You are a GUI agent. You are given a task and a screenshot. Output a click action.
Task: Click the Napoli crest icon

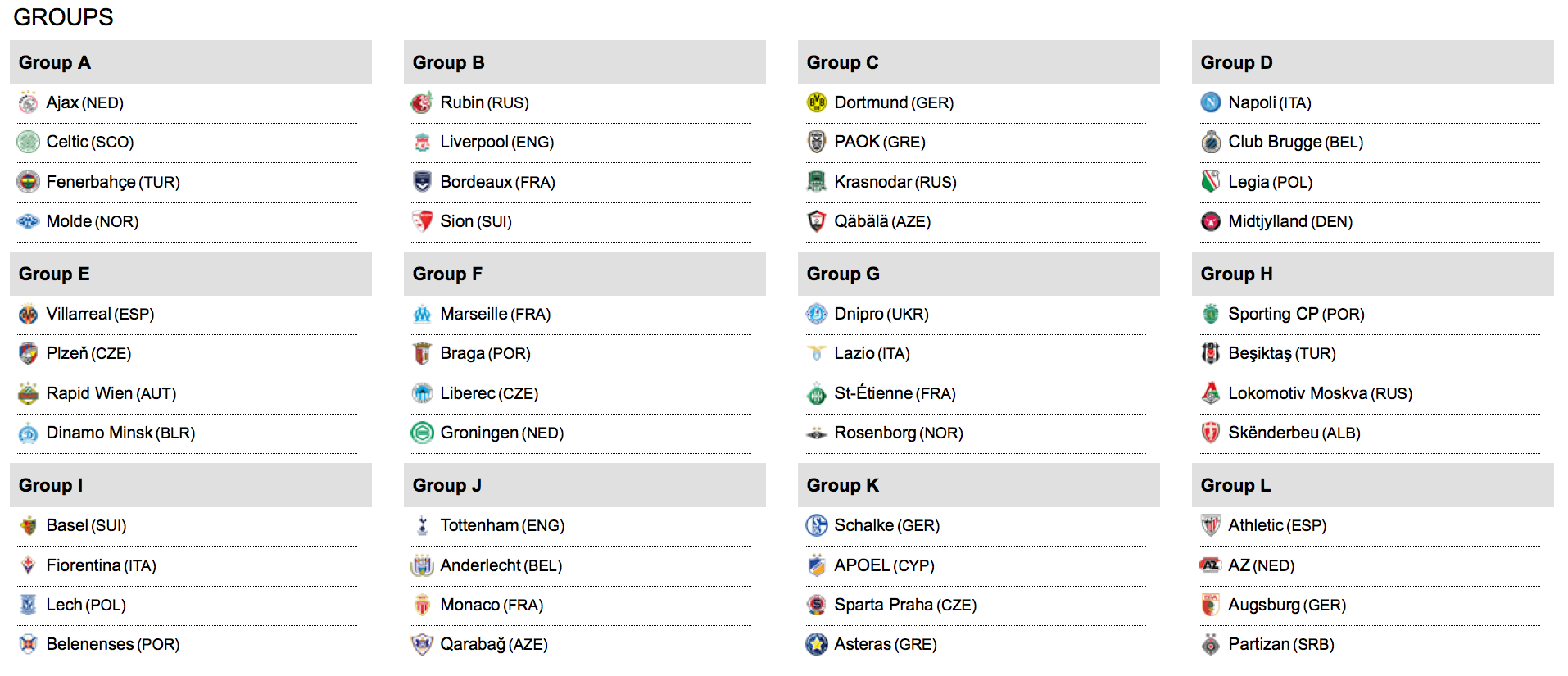tap(1211, 102)
